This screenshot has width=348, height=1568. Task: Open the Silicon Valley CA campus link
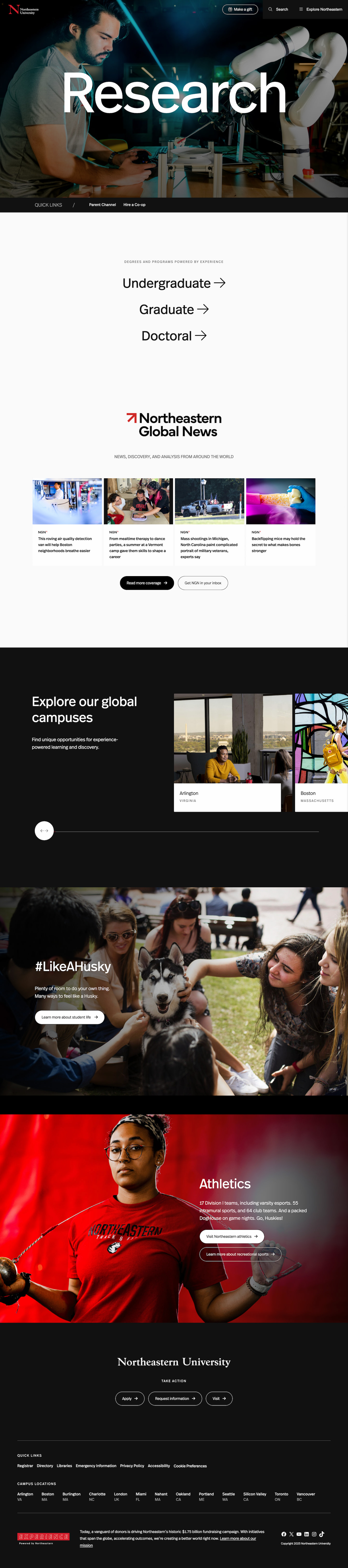pyautogui.click(x=255, y=1496)
